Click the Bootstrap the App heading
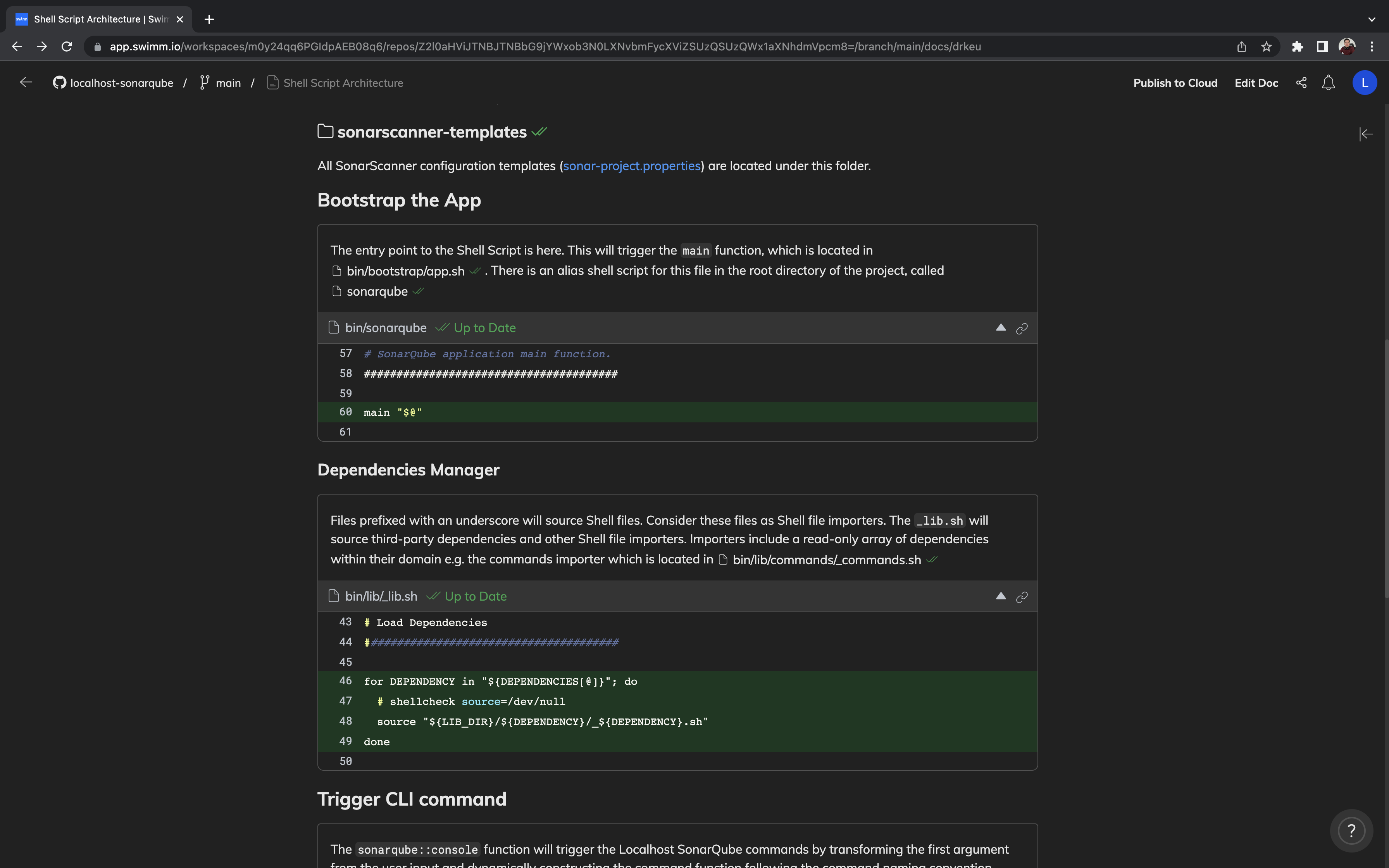Screen dimensions: 1389x868 (399, 200)
